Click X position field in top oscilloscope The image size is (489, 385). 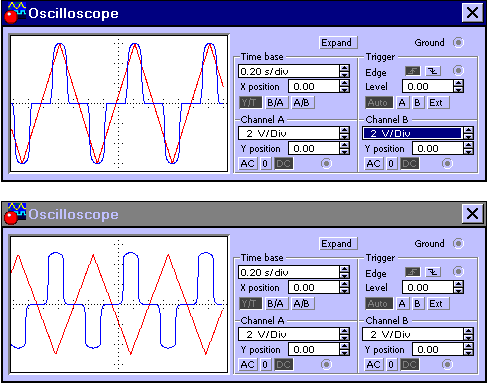tap(314, 87)
